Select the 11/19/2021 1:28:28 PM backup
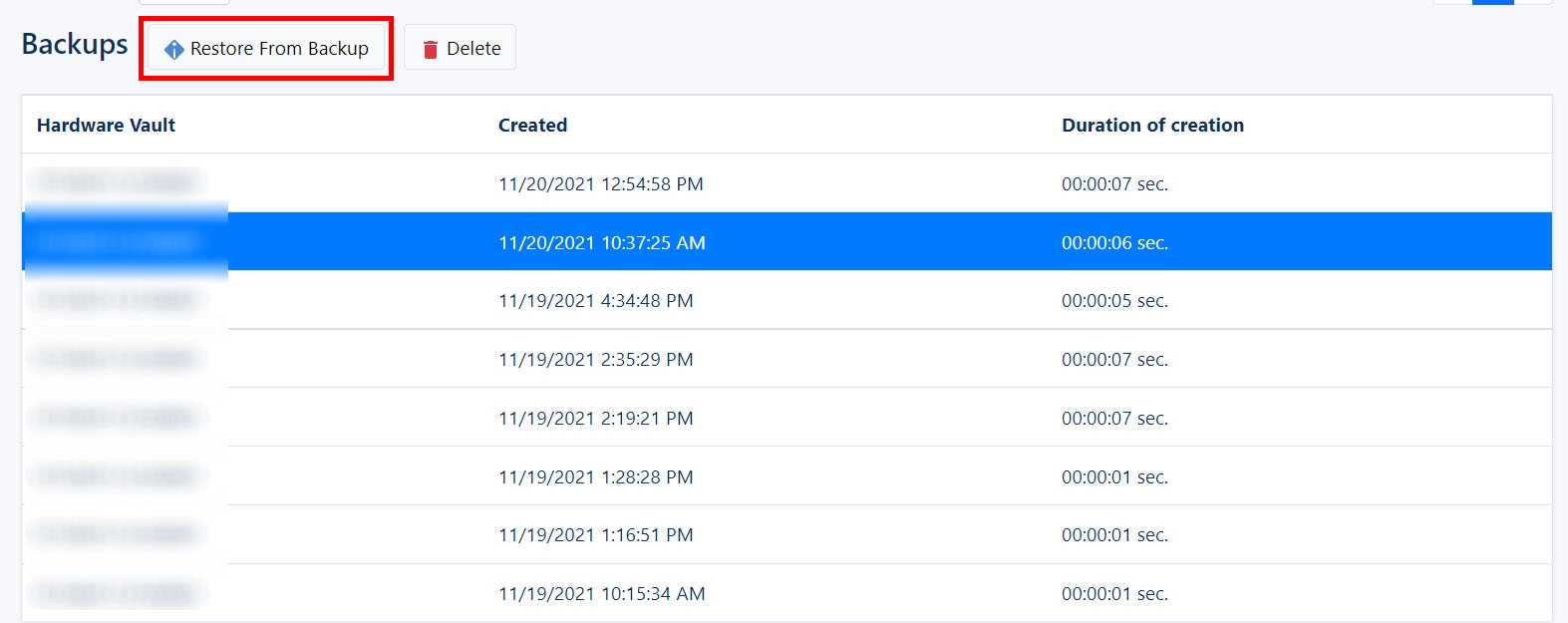Viewport: 1568px width, 623px height. [595, 477]
